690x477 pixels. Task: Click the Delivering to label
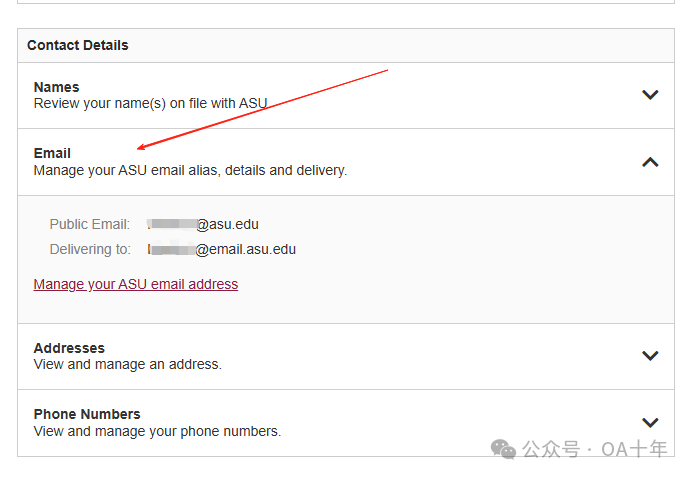click(x=90, y=249)
